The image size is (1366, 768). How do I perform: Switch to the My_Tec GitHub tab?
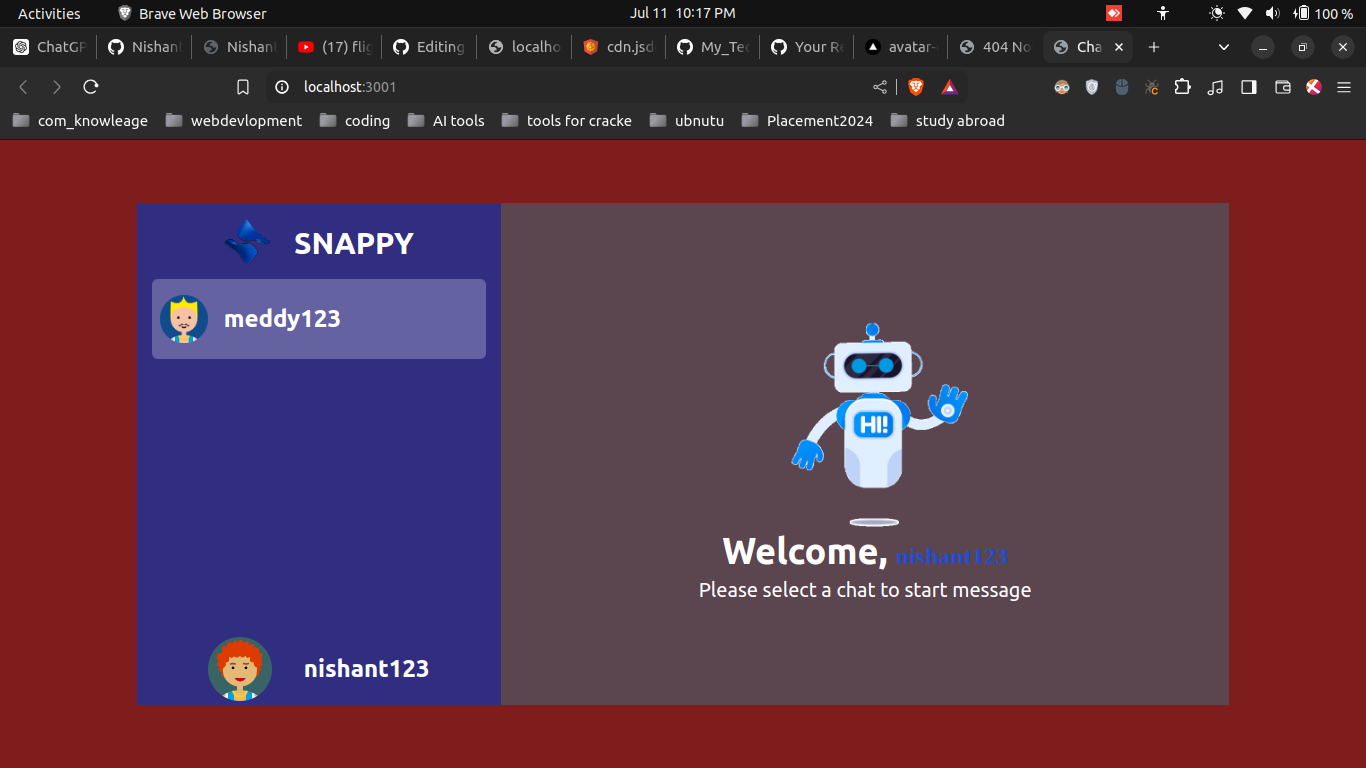click(714, 47)
